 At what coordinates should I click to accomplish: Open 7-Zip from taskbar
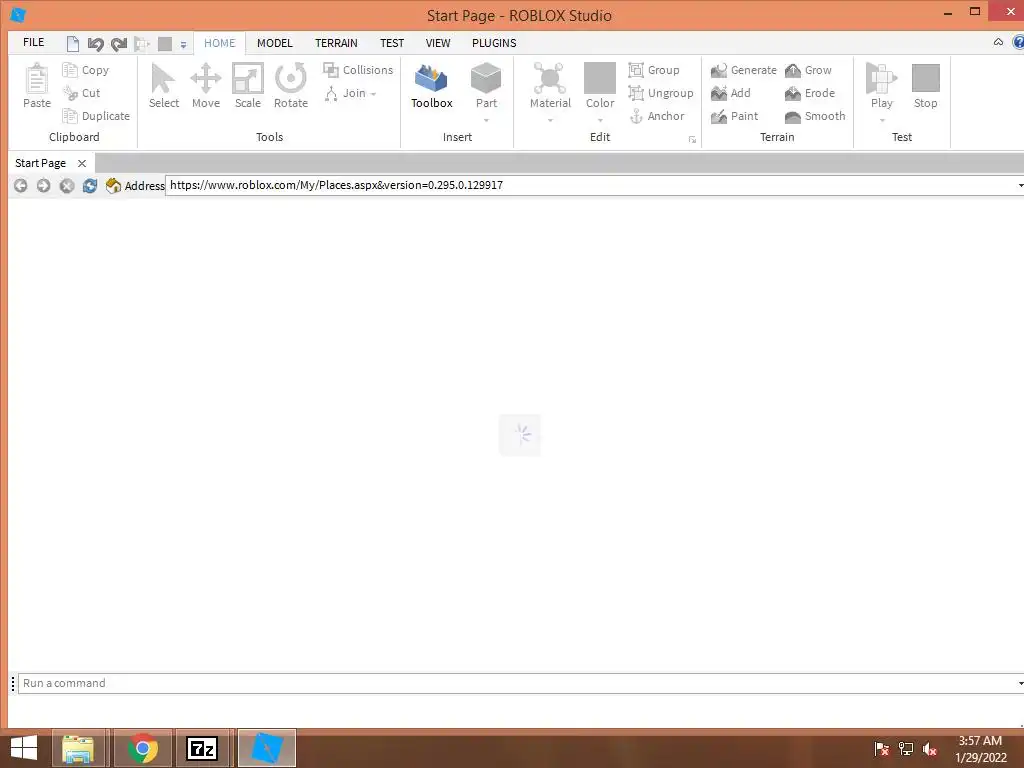point(202,748)
